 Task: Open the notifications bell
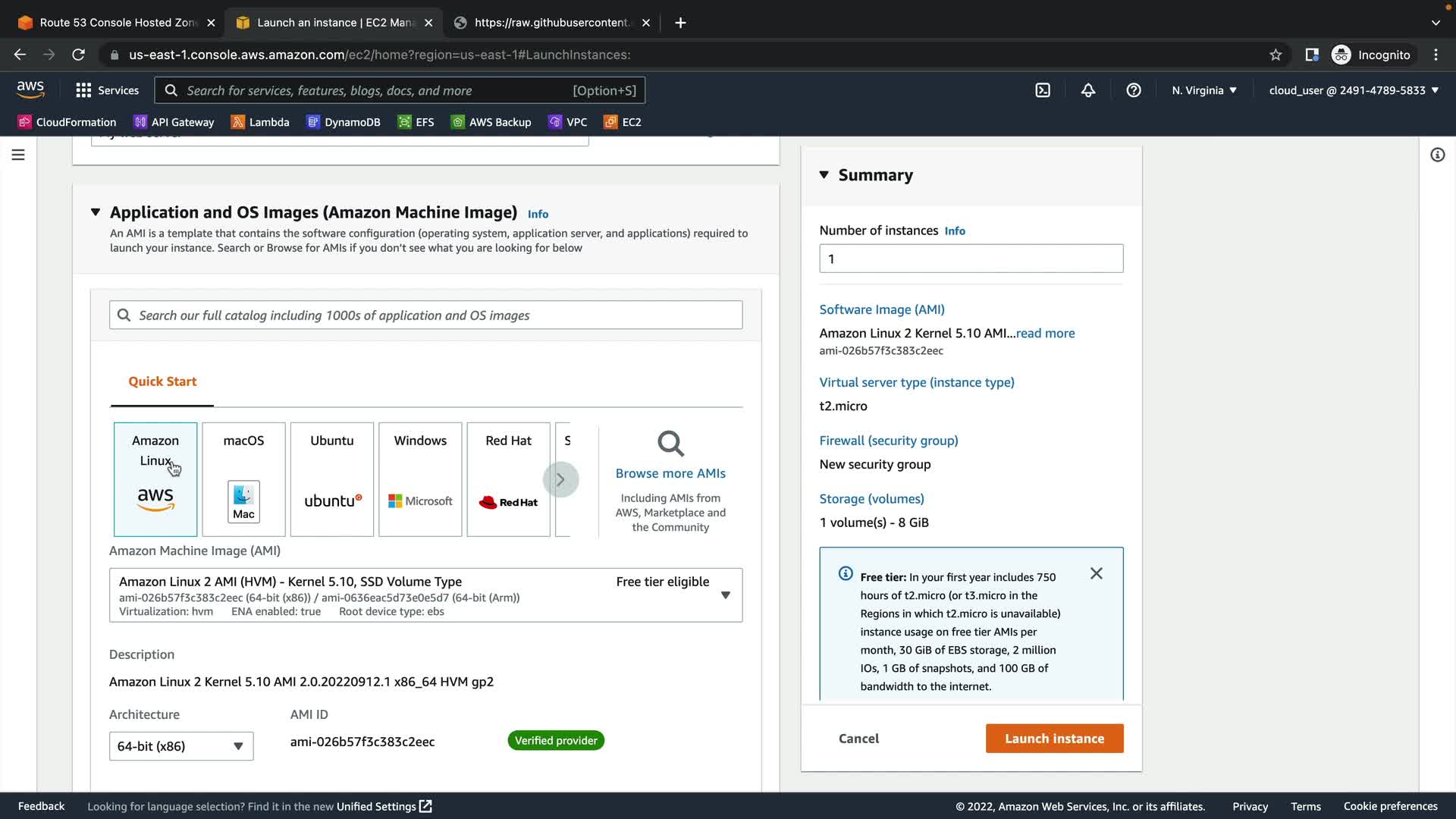[x=1088, y=90]
